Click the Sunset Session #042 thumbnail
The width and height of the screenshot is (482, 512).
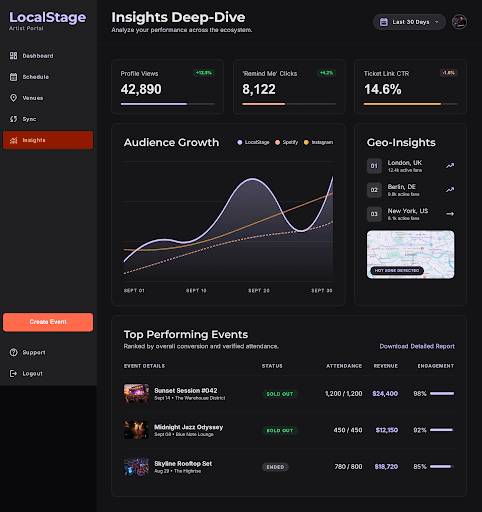pyautogui.click(x=136, y=393)
